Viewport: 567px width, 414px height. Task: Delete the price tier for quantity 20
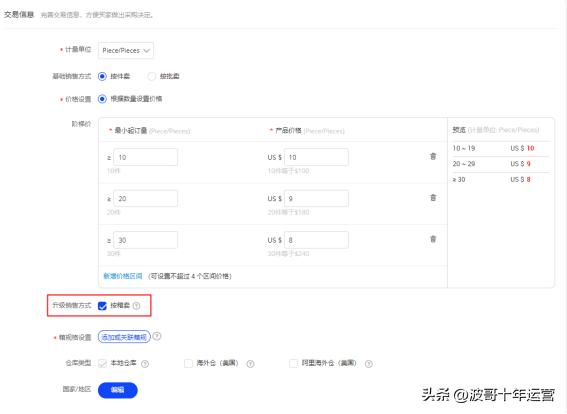click(433, 197)
